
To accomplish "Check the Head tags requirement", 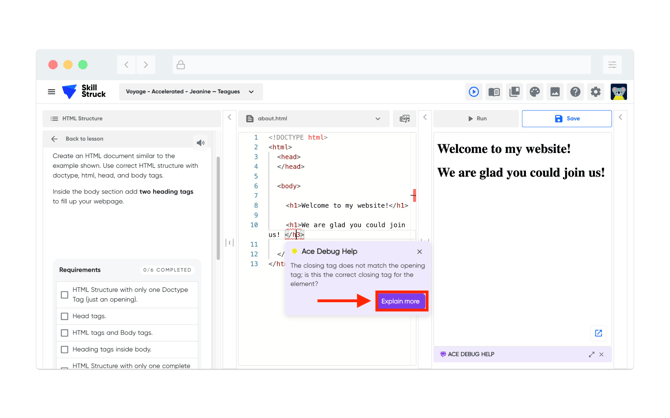I will (x=65, y=316).
